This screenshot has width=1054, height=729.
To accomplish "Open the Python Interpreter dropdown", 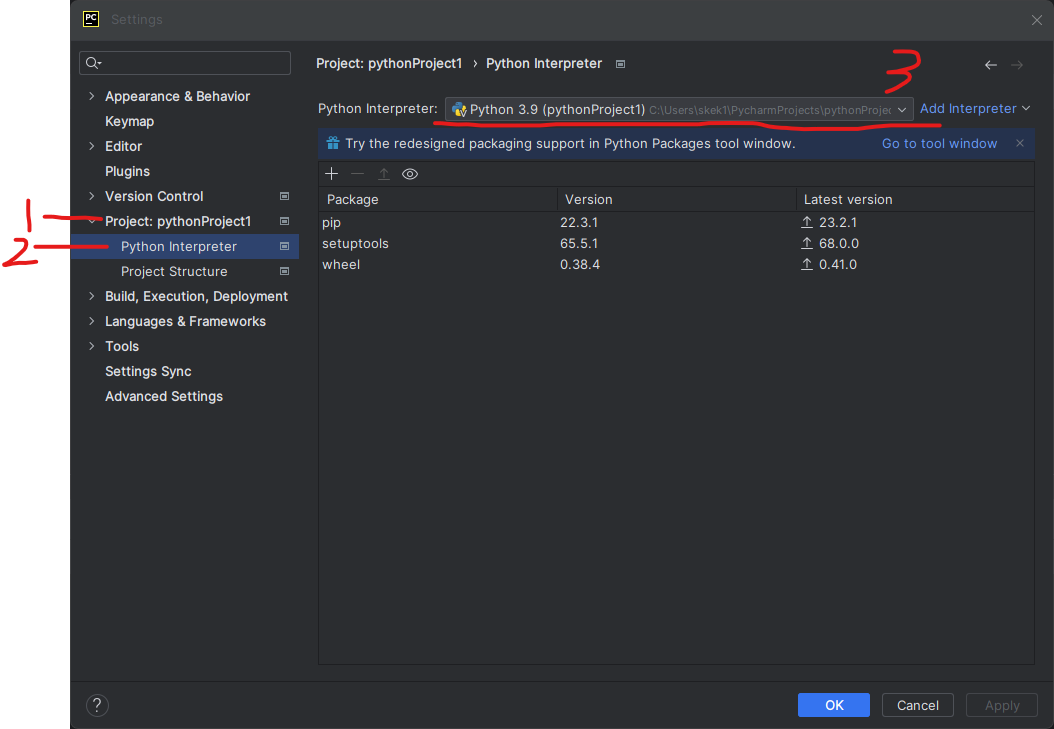I will (x=679, y=110).
